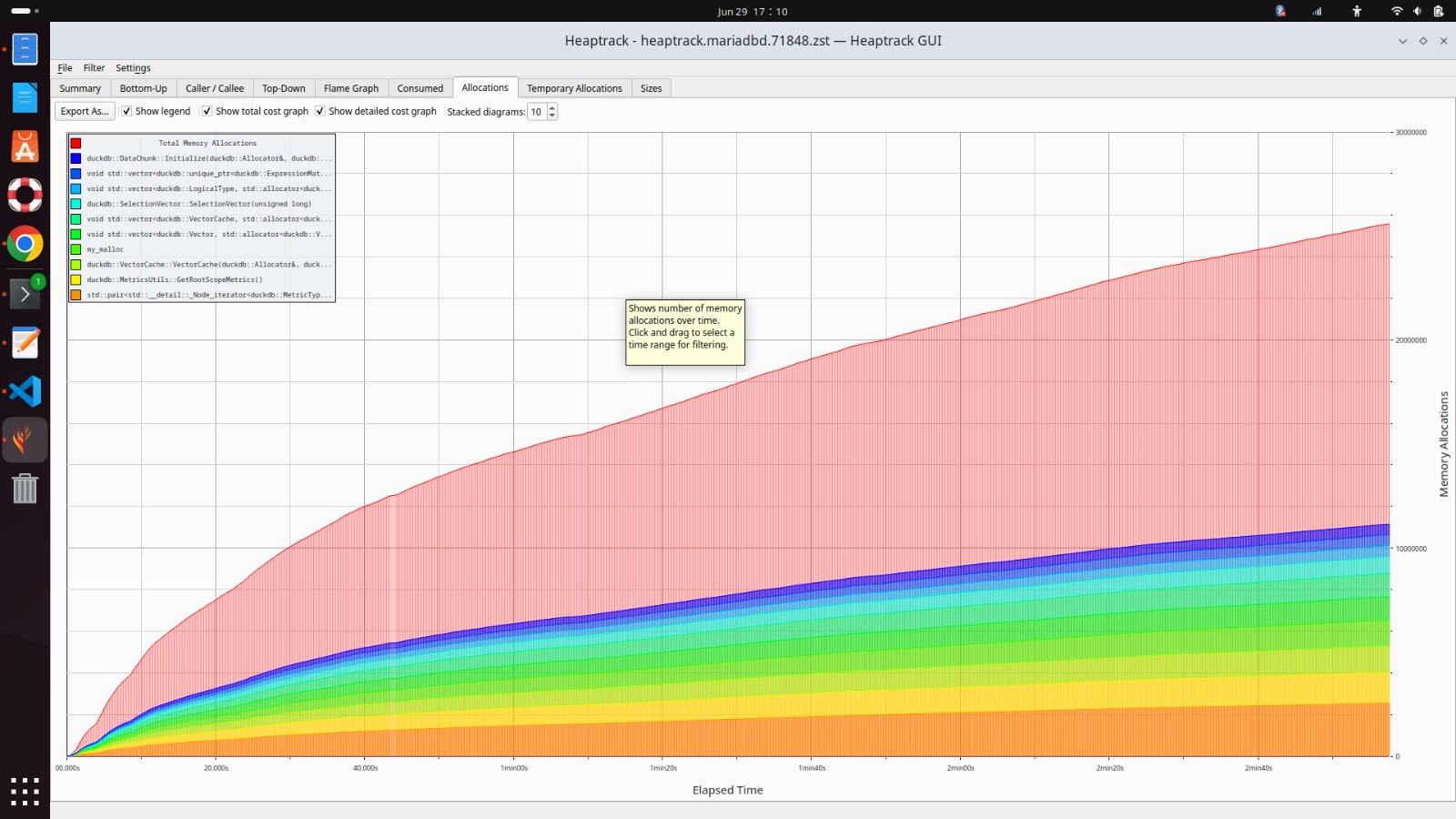Minimize the Heaptrack window
This screenshot has height=819, width=1456.
click(1402, 41)
